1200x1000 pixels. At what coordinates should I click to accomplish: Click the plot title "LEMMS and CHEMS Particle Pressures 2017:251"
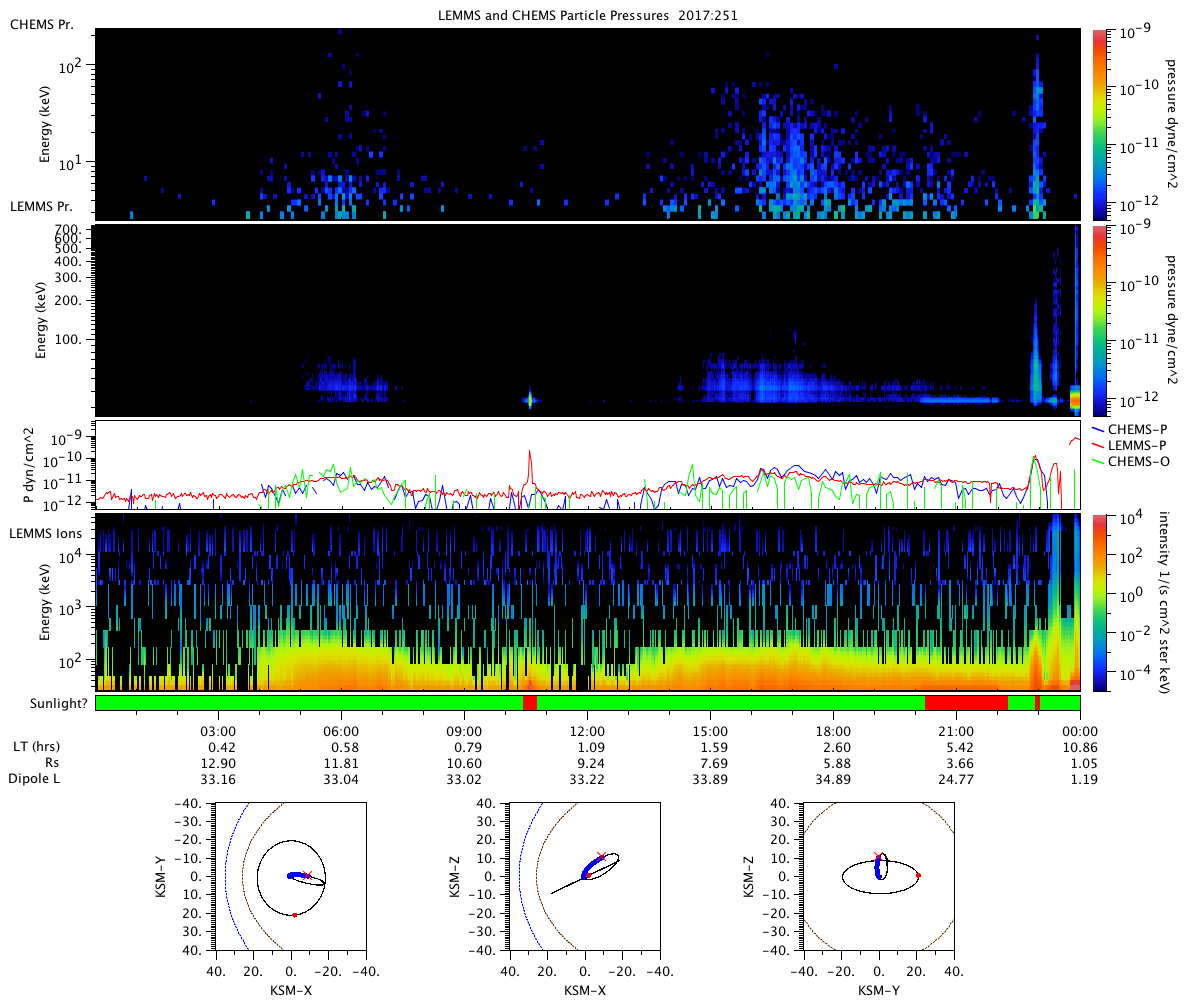point(588,17)
